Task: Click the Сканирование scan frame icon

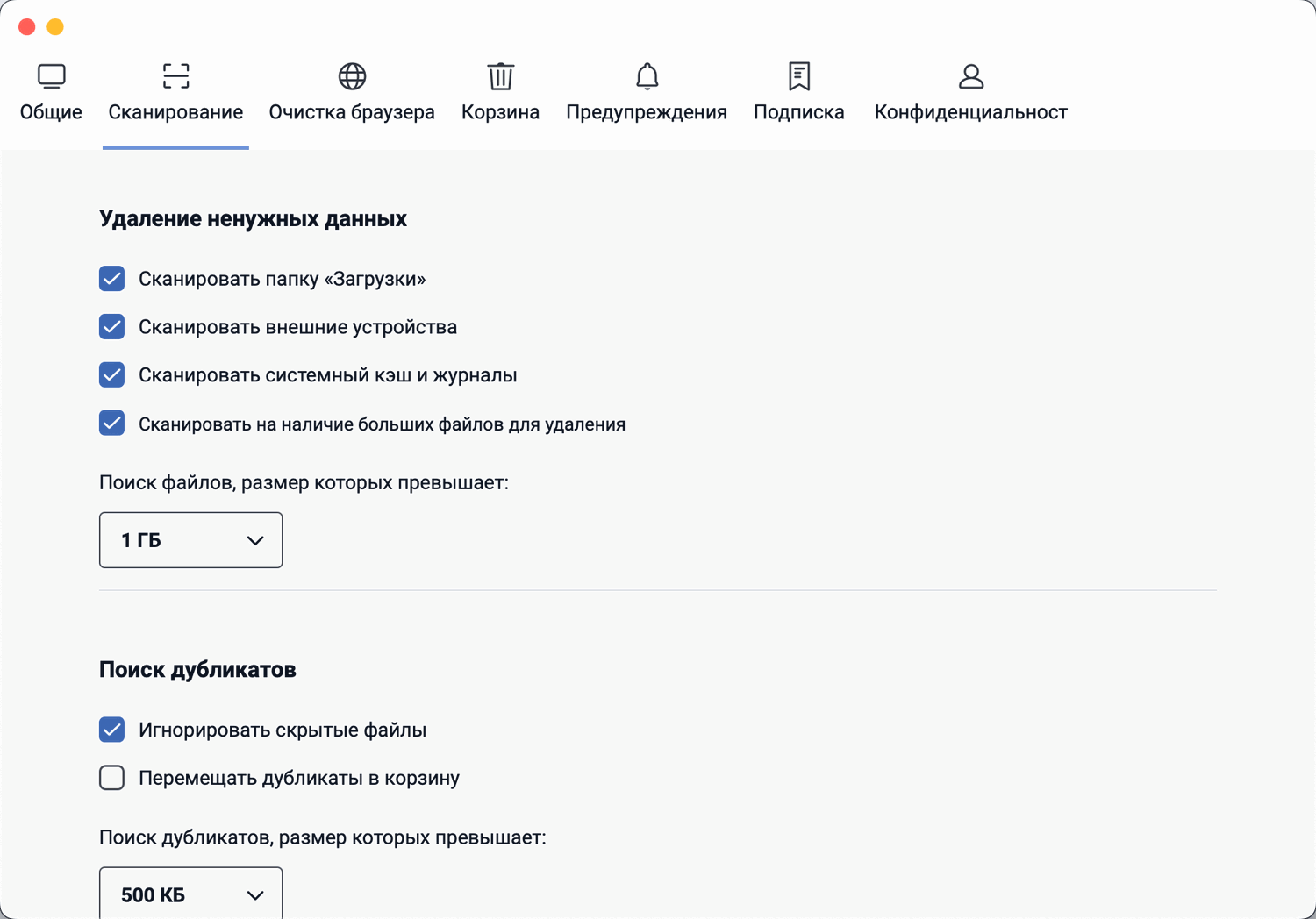Action: 175,76
